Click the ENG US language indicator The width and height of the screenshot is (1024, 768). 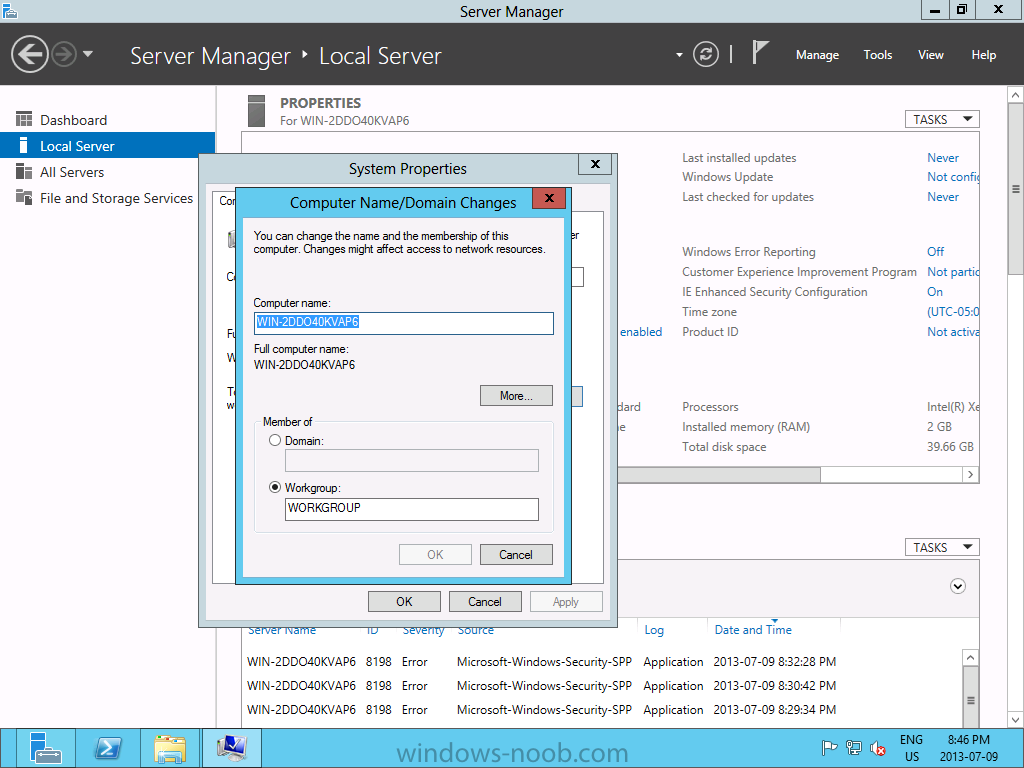coord(911,748)
